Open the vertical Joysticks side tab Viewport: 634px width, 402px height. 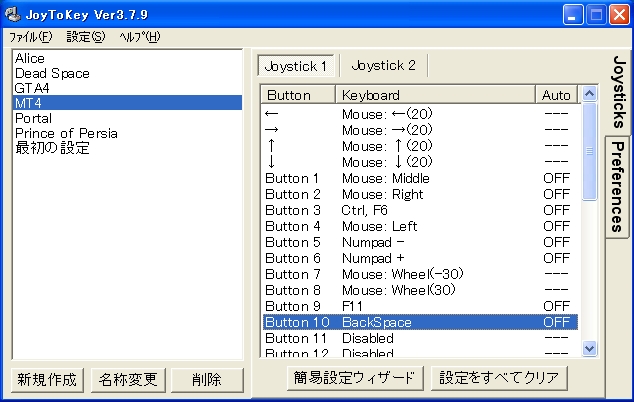tap(619, 91)
